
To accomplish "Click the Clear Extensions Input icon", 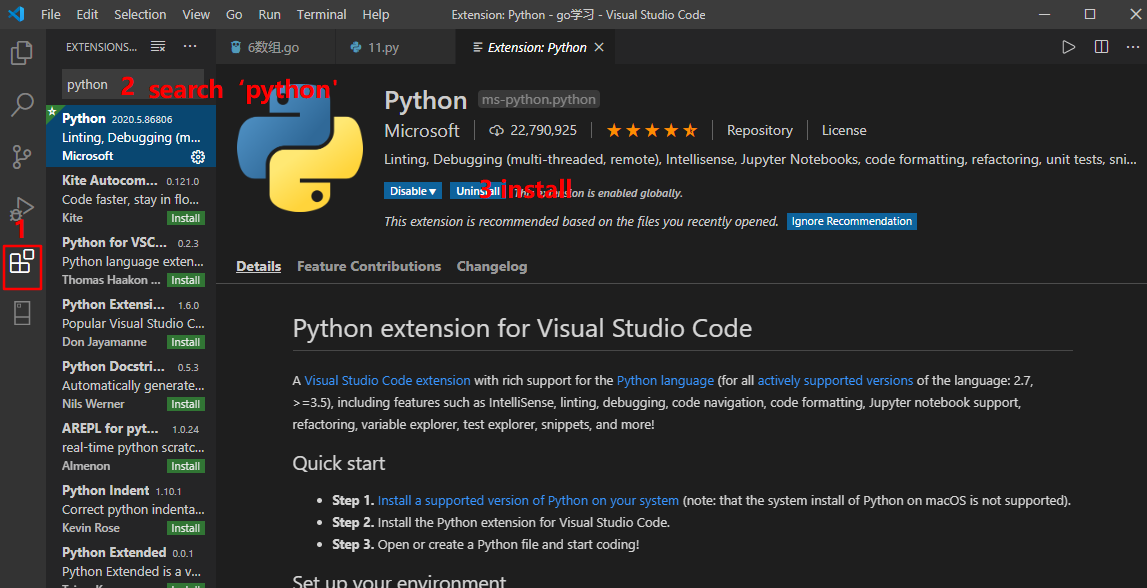I will [158, 47].
